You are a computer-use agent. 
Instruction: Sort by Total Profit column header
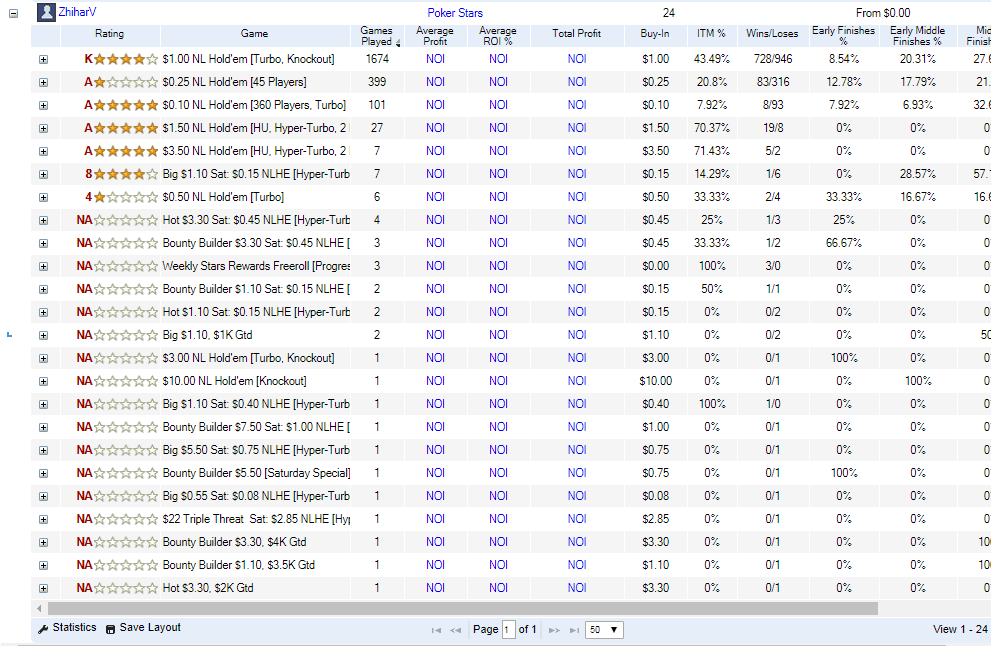[x=576, y=34]
